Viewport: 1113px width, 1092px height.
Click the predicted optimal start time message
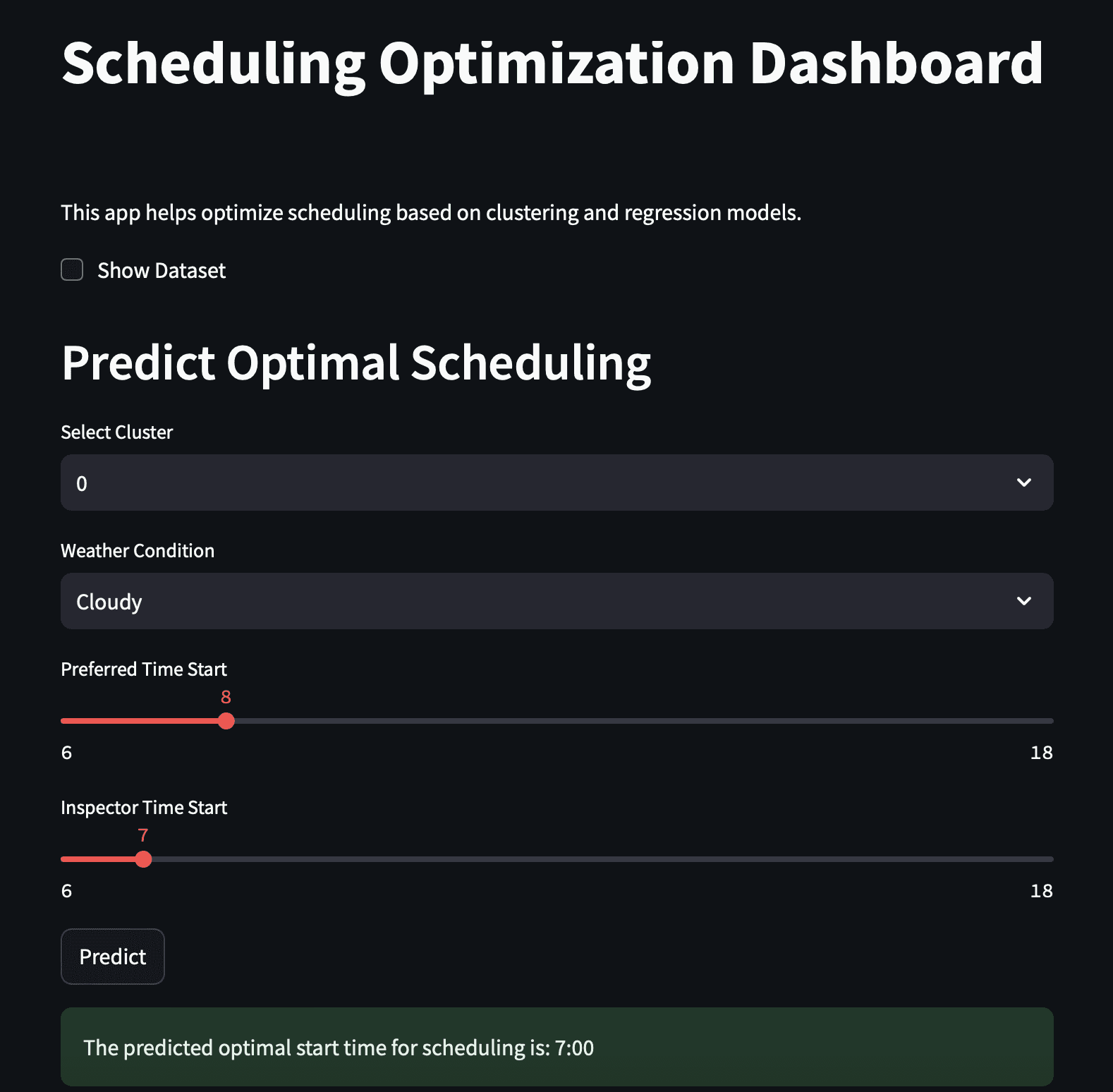(x=339, y=1048)
